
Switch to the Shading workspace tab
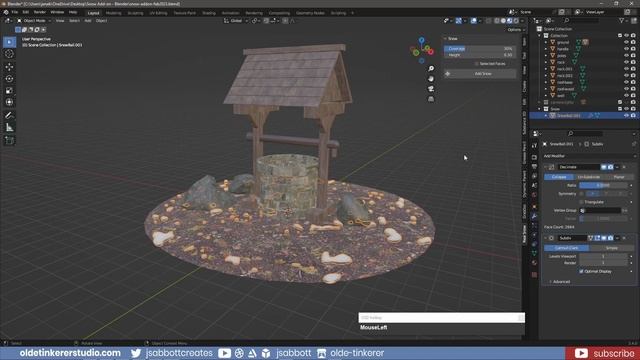[x=209, y=13]
